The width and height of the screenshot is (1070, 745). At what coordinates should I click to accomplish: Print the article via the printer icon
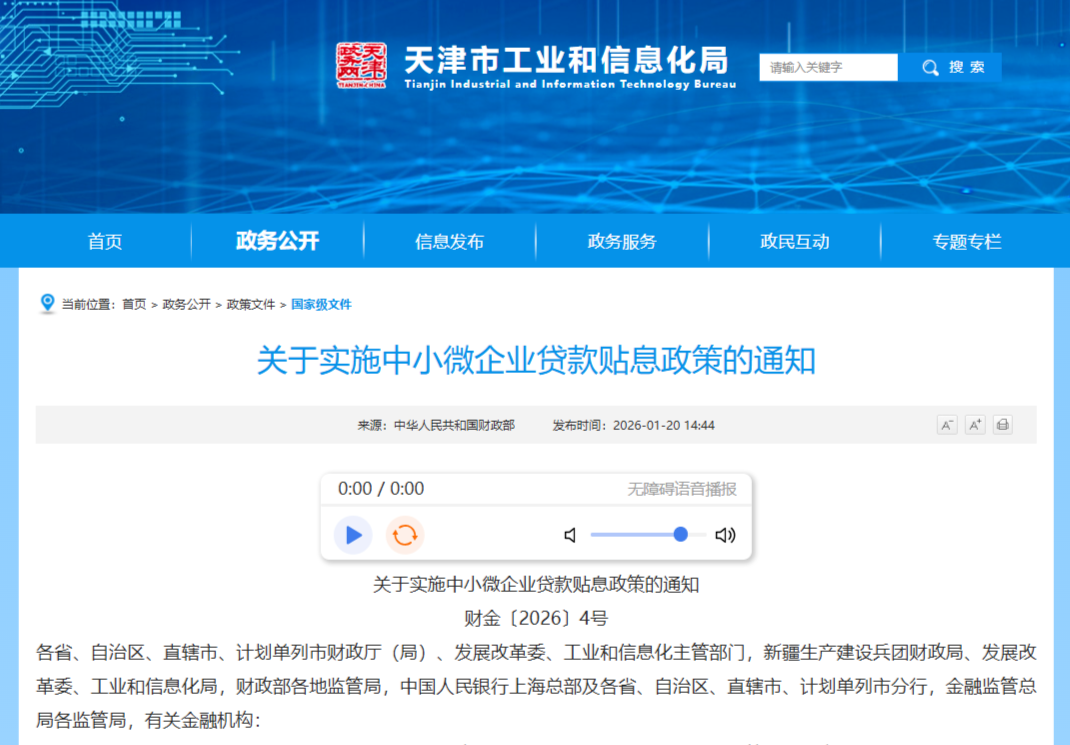point(1003,425)
